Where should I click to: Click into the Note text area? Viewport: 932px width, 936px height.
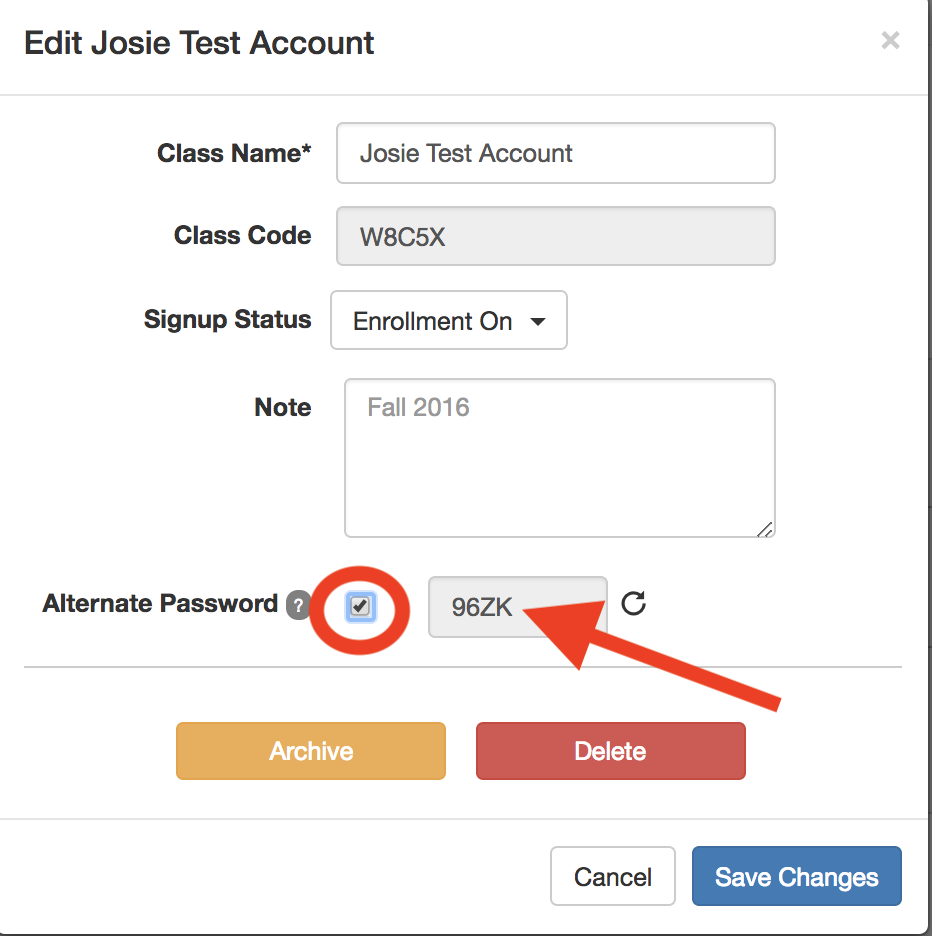(559, 458)
